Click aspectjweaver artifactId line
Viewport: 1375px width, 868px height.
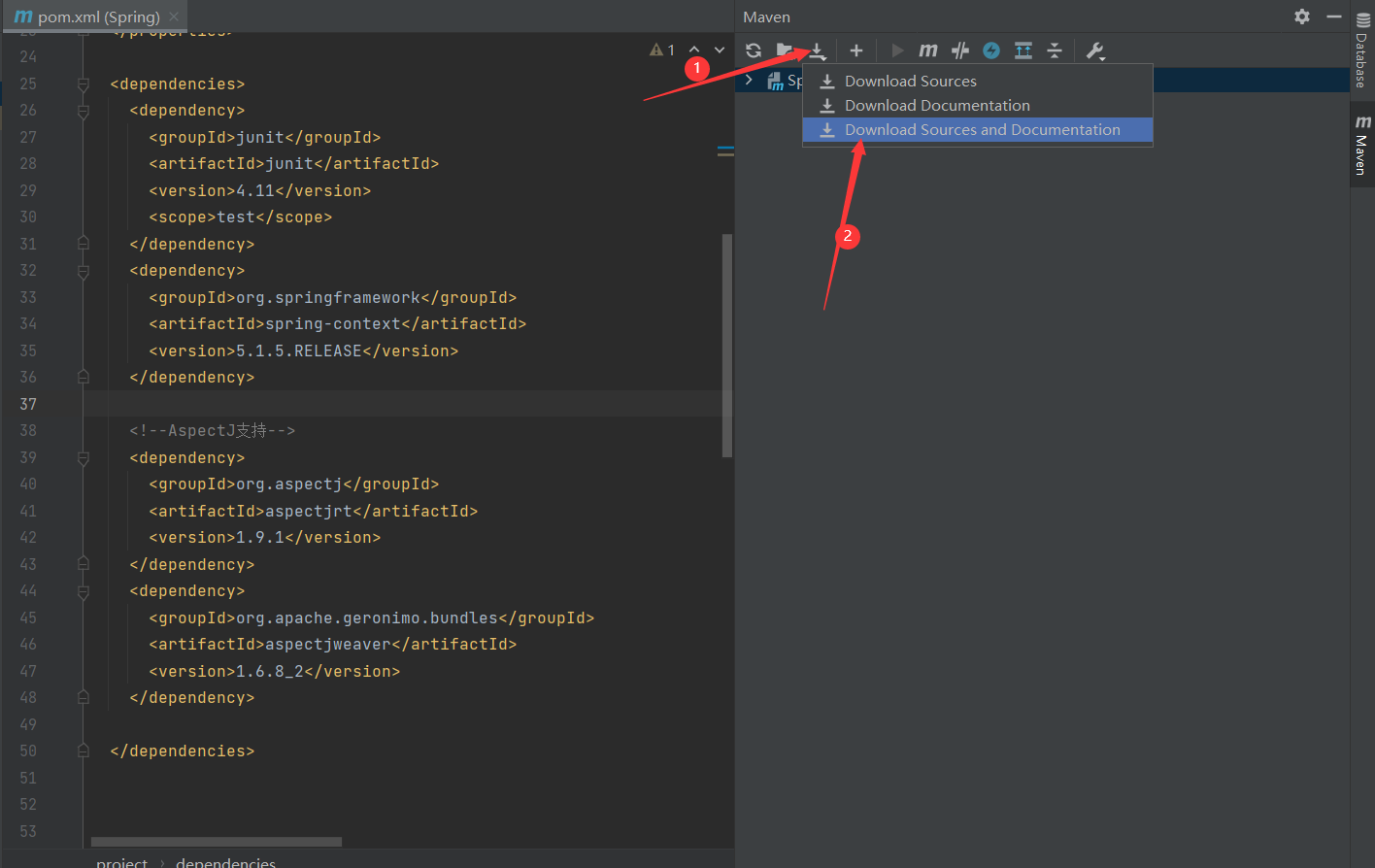333,644
